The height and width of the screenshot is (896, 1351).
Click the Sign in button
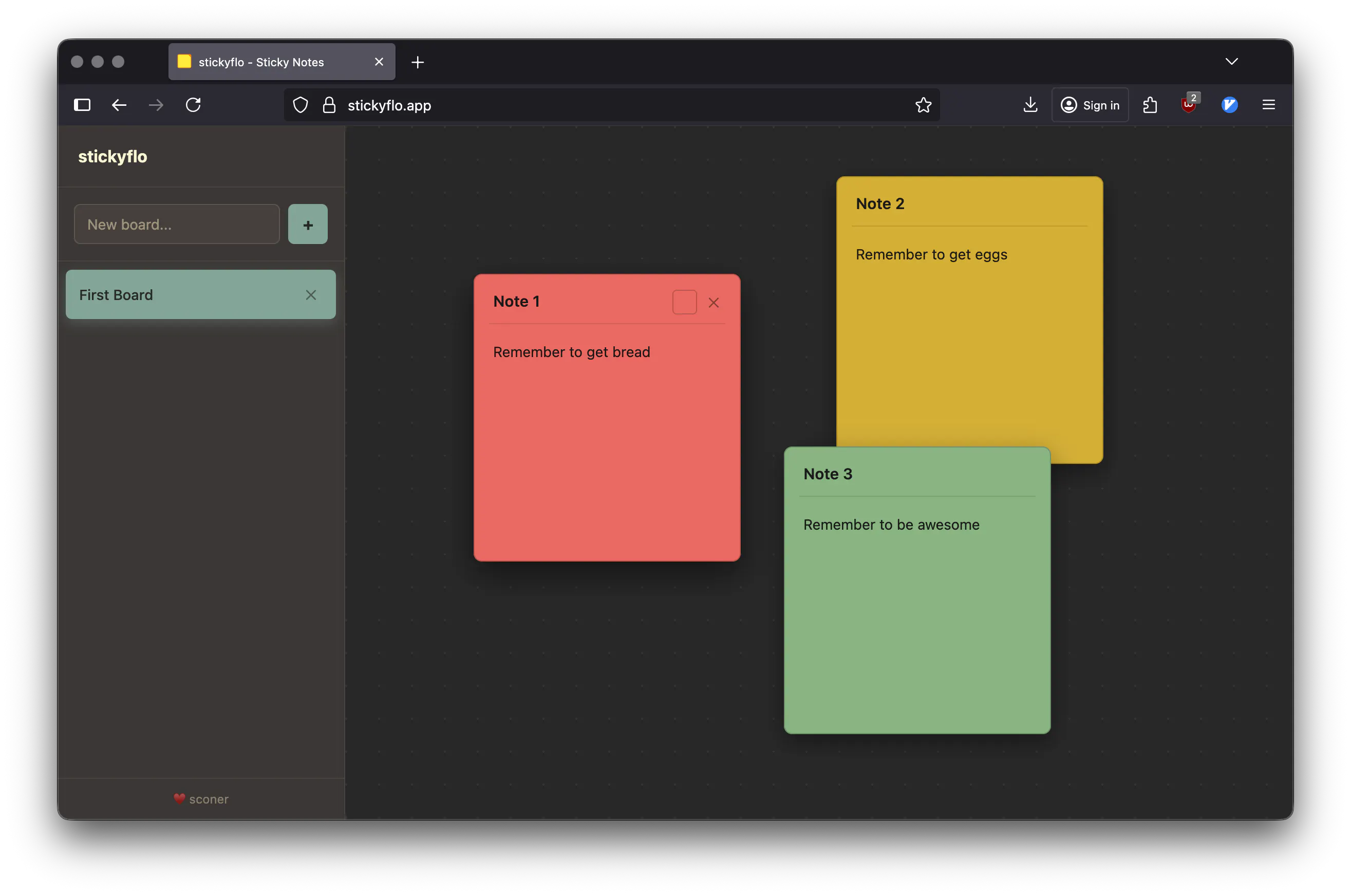(x=1090, y=105)
